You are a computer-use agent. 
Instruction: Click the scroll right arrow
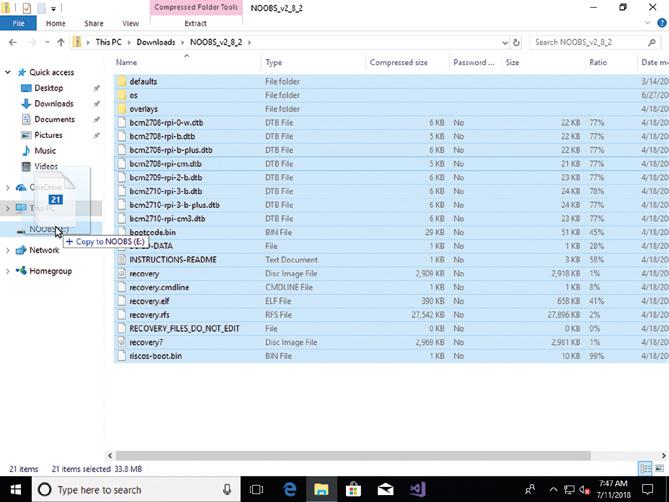tap(663, 456)
